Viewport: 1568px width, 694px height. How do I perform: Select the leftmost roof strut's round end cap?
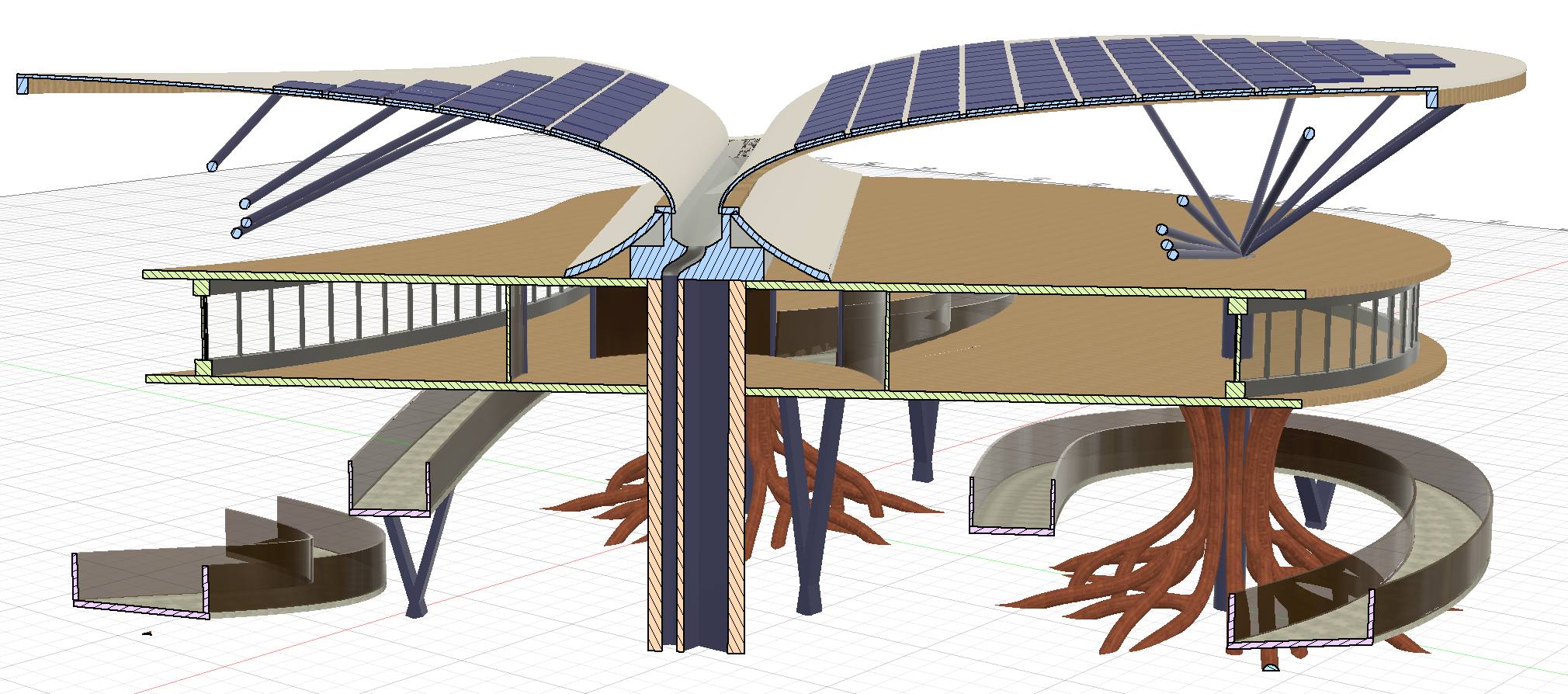(x=213, y=166)
